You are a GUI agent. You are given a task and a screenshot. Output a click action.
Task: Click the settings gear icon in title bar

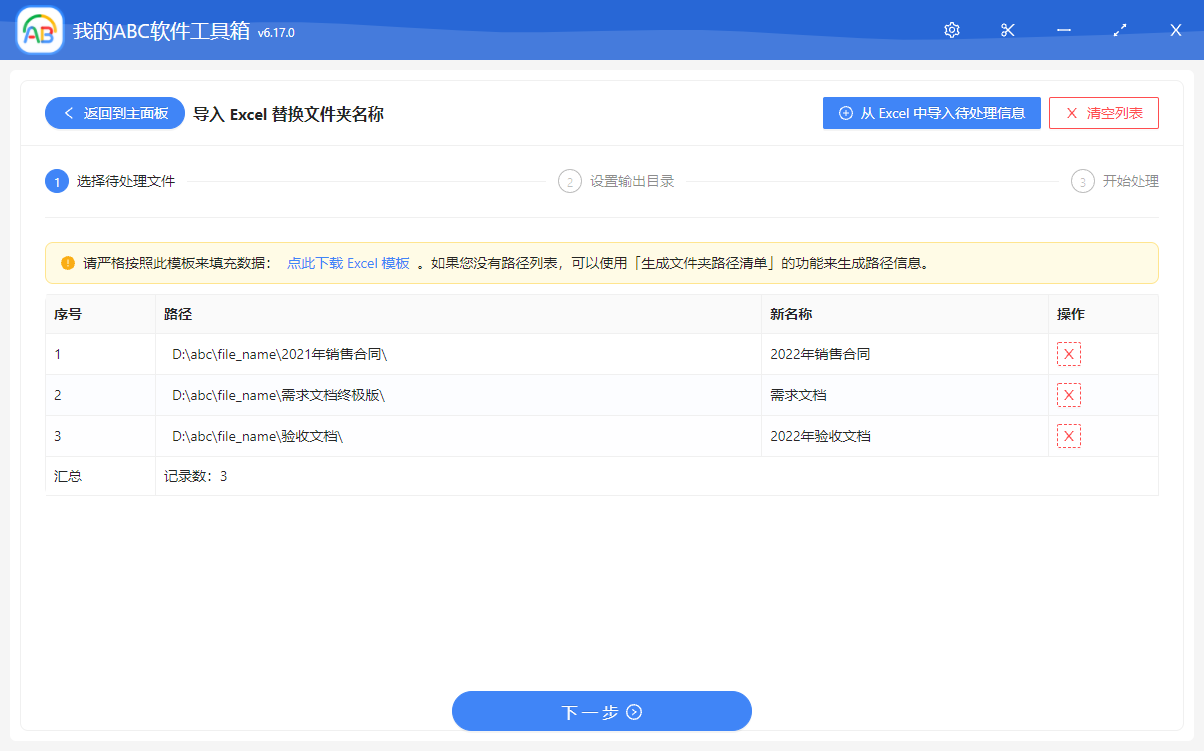[951, 30]
